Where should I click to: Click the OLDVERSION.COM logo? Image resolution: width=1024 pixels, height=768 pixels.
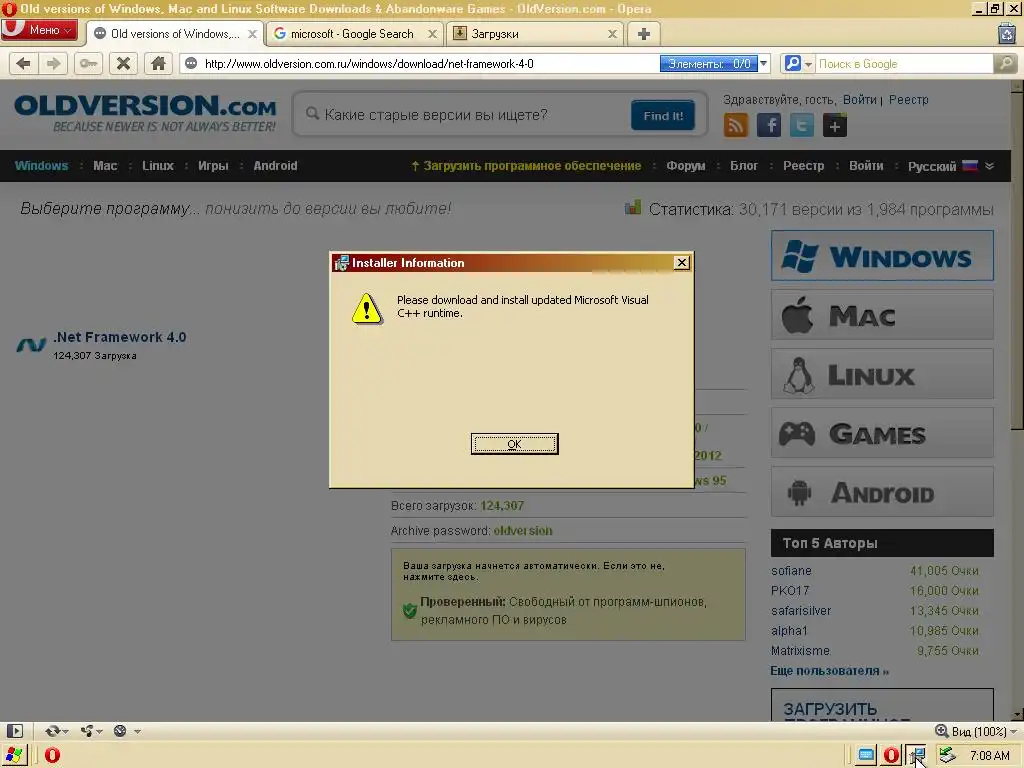point(145,113)
